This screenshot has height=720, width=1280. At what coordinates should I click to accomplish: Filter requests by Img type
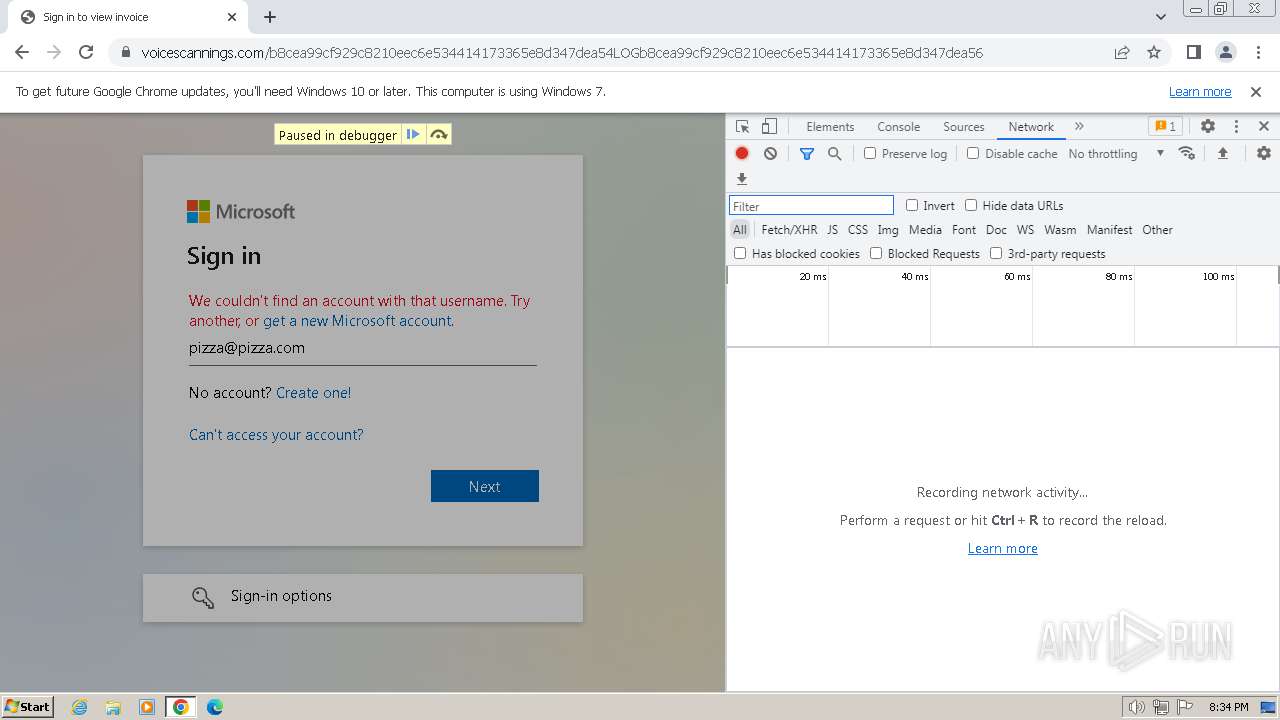(888, 229)
